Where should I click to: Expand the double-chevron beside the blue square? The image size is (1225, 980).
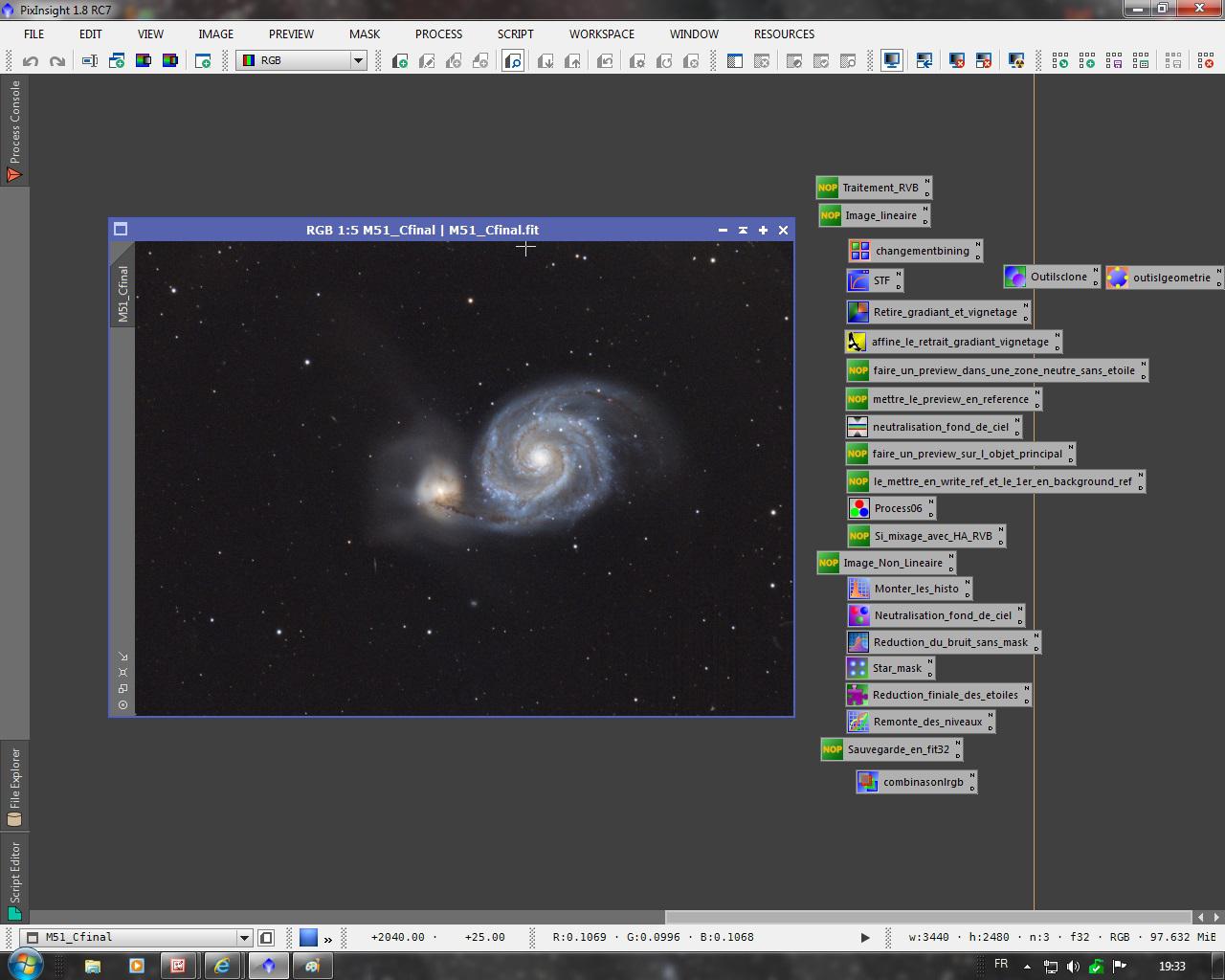click(328, 938)
